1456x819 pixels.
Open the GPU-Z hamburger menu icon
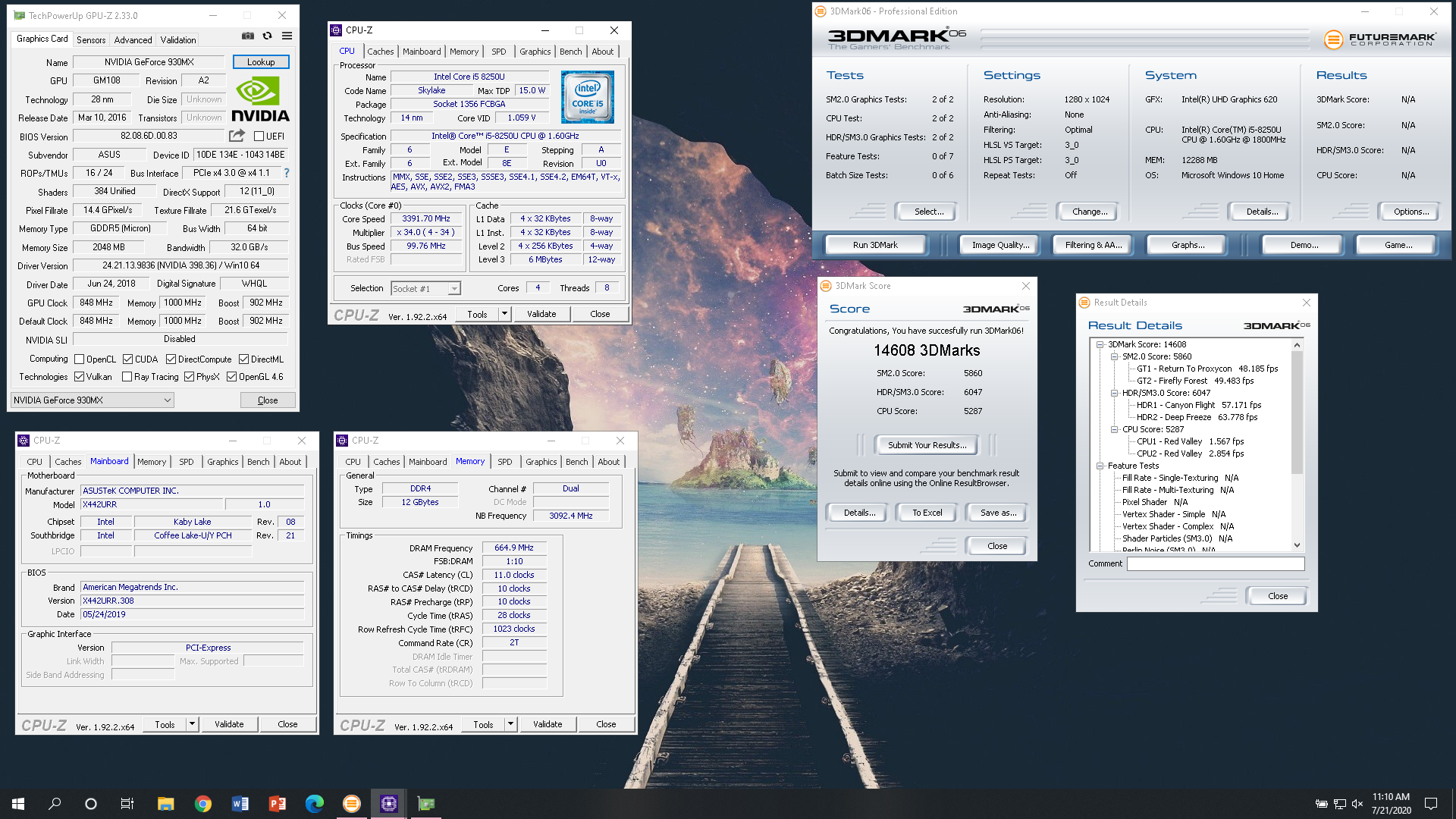tap(287, 36)
